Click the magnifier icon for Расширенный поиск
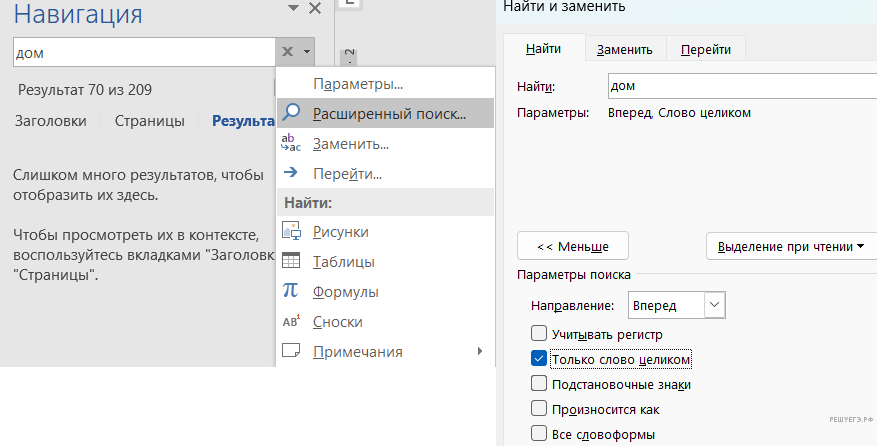 [x=291, y=113]
